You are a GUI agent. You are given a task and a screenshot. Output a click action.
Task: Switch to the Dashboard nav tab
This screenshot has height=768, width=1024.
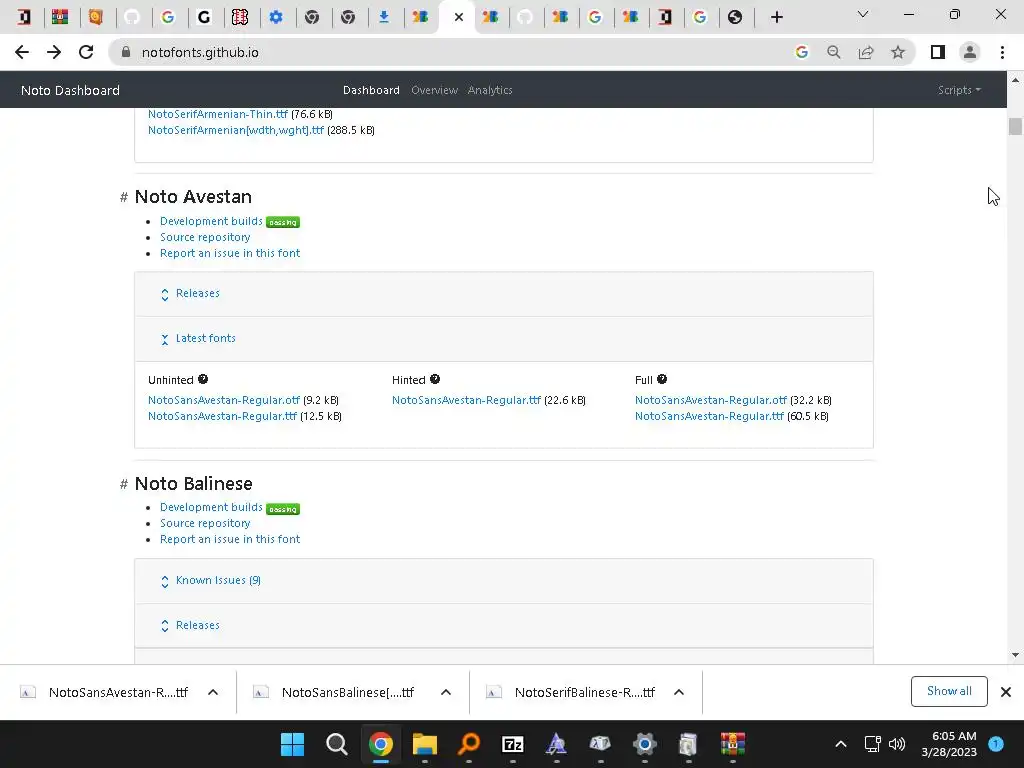pyautogui.click(x=371, y=90)
